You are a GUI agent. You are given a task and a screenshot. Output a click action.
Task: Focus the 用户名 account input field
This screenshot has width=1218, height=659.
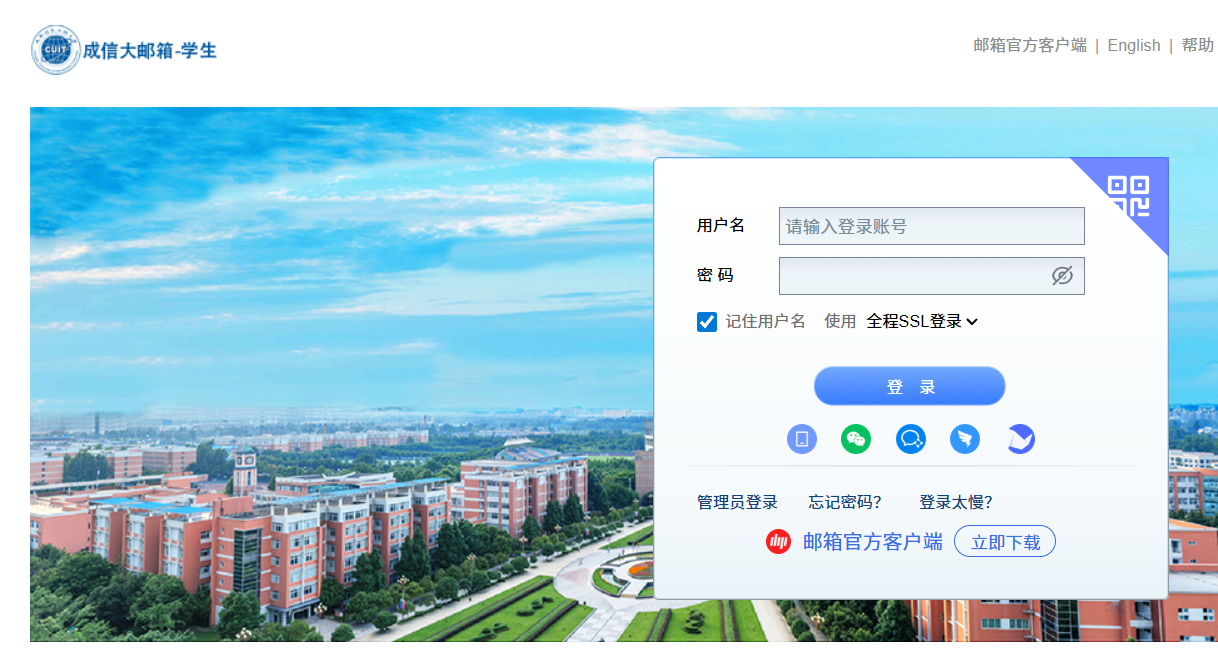tap(931, 226)
